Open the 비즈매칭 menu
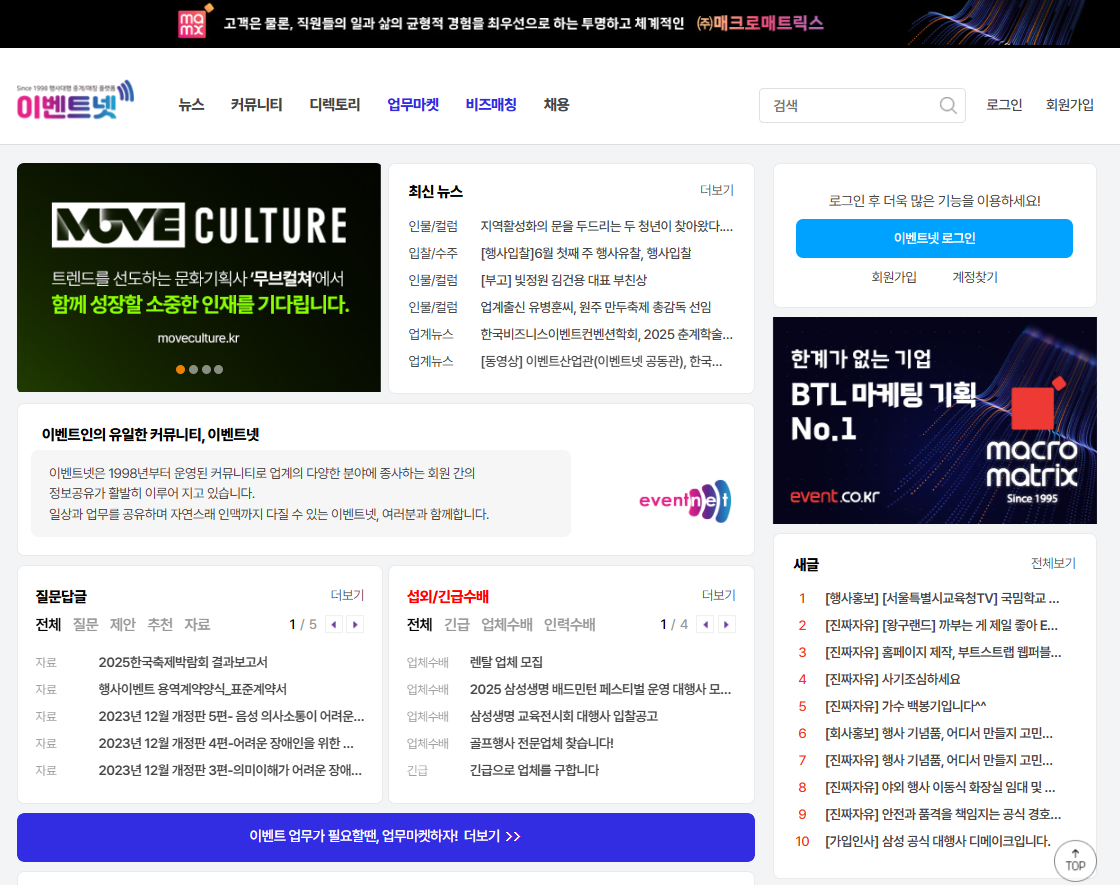This screenshot has height=885, width=1120. point(491,104)
